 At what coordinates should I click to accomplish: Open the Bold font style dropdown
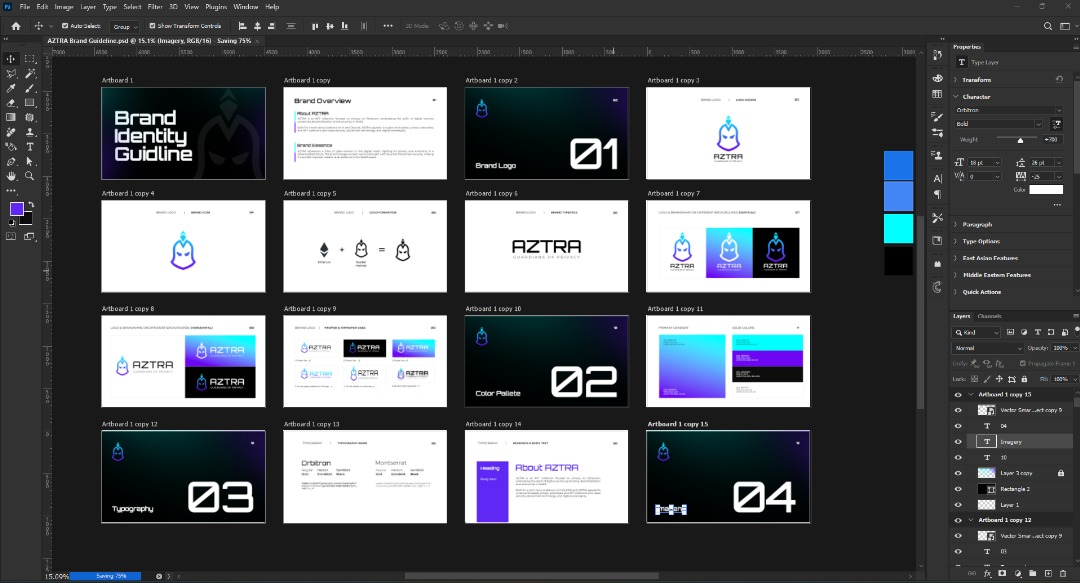998,124
